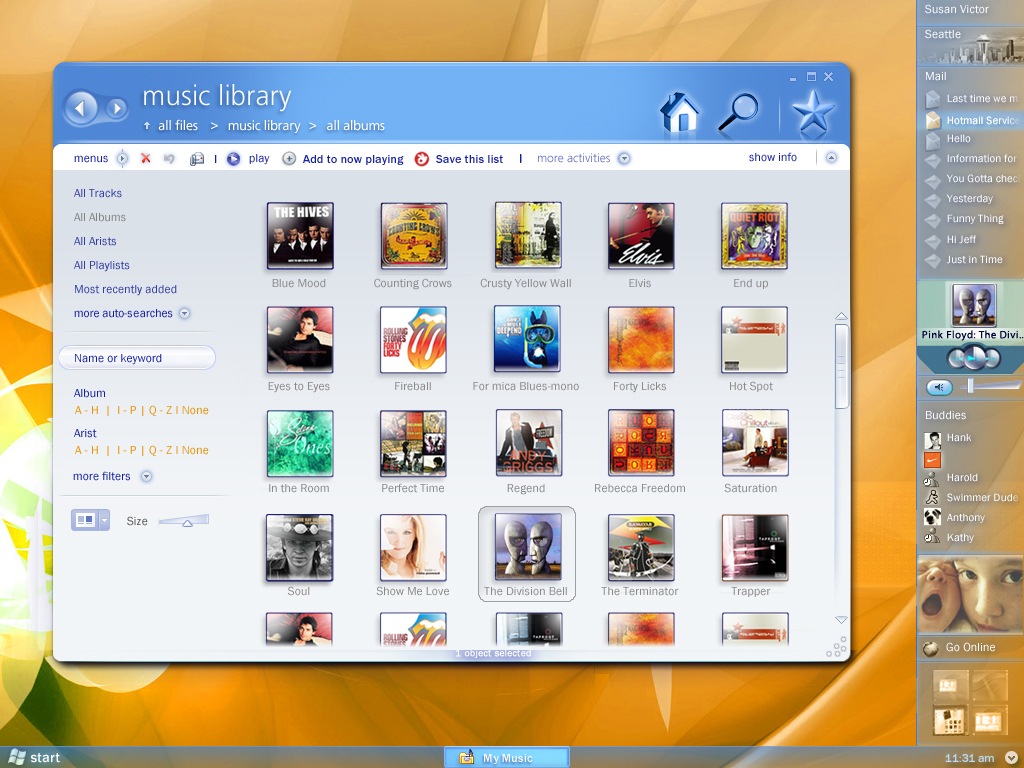This screenshot has width=1024, height=768.
Task: Click the star favorites icon
Action: 812,113
